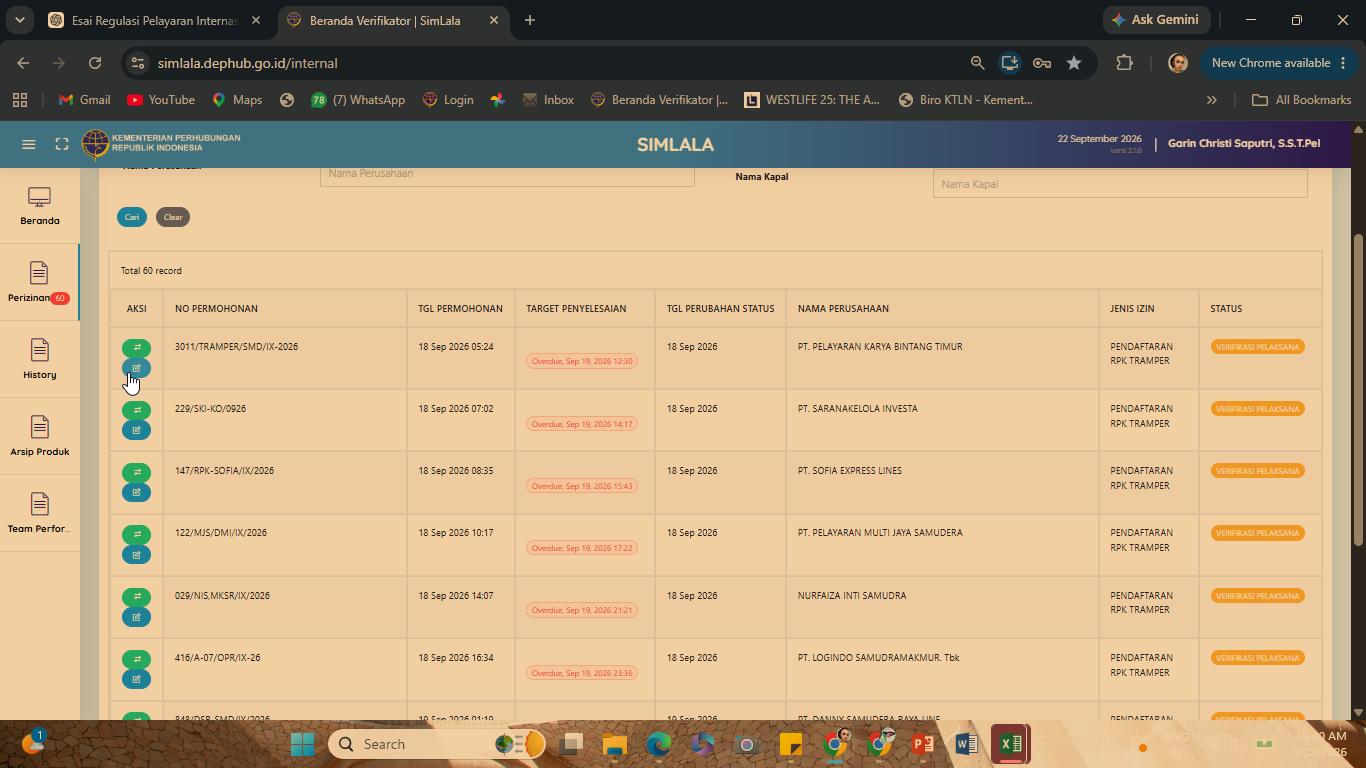Image resolution: width=1366 pixels, height=768 pixels.
Task: Open the hamburger sidebar menu
Action: [29, 144]
